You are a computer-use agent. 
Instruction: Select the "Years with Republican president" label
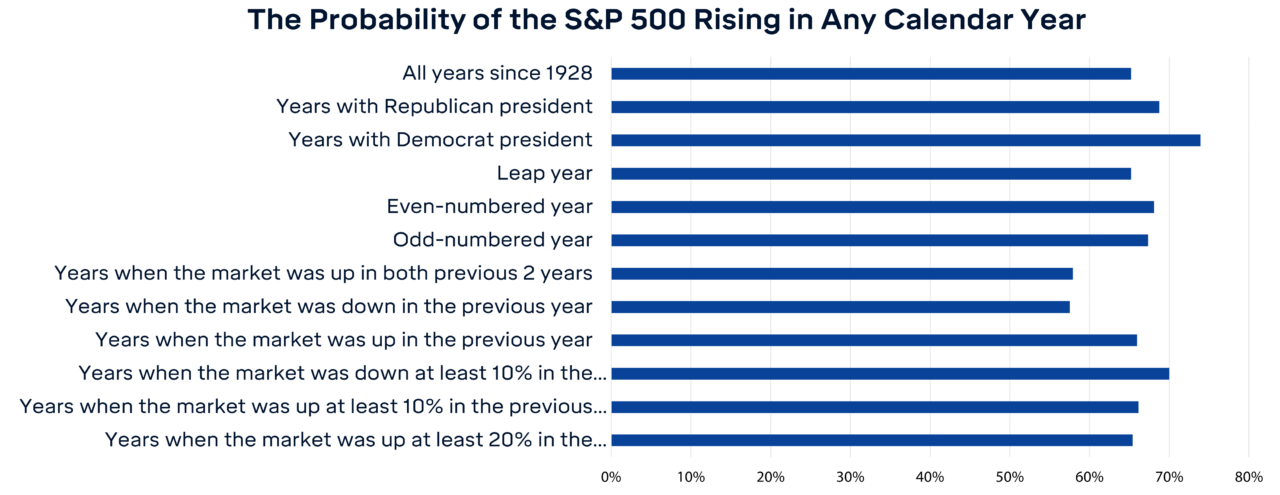pos(434,106)
